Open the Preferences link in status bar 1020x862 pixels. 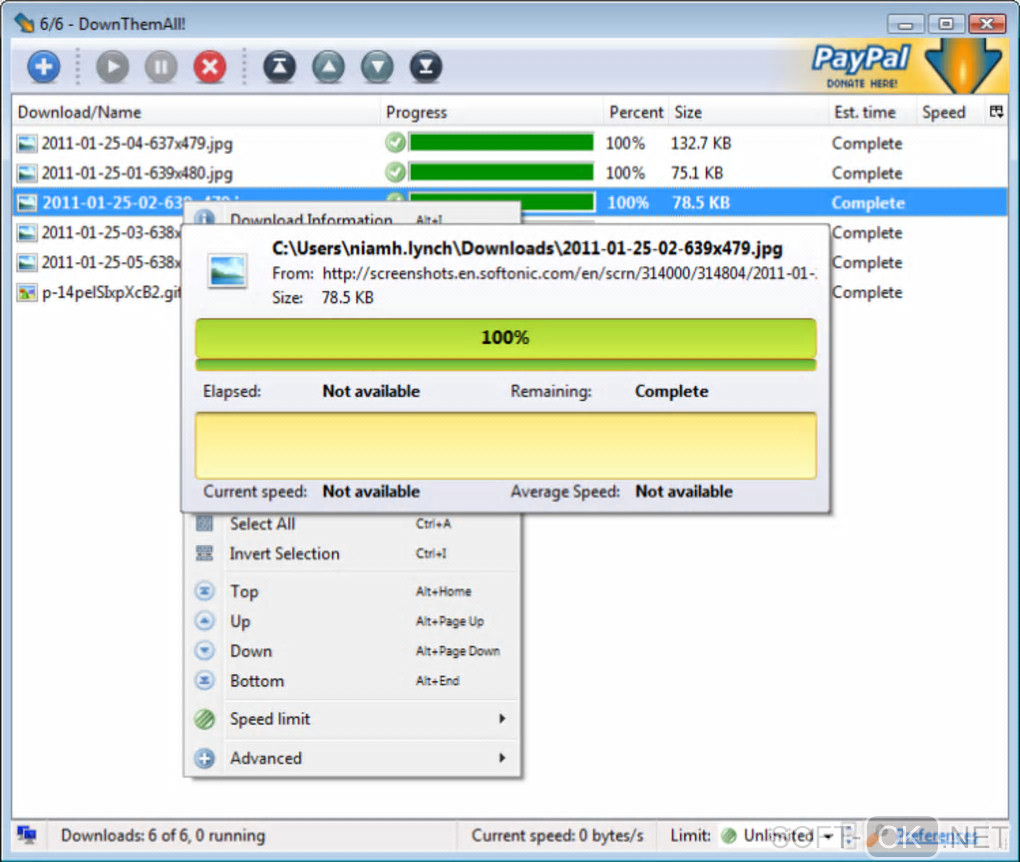click(937, 836)
